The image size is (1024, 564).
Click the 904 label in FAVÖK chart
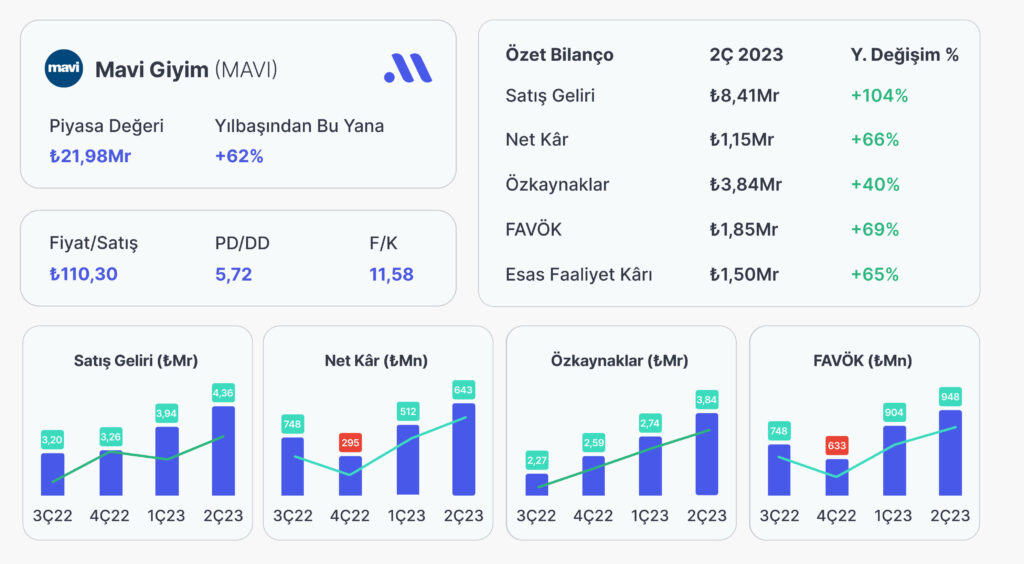[x=894, y=413]
